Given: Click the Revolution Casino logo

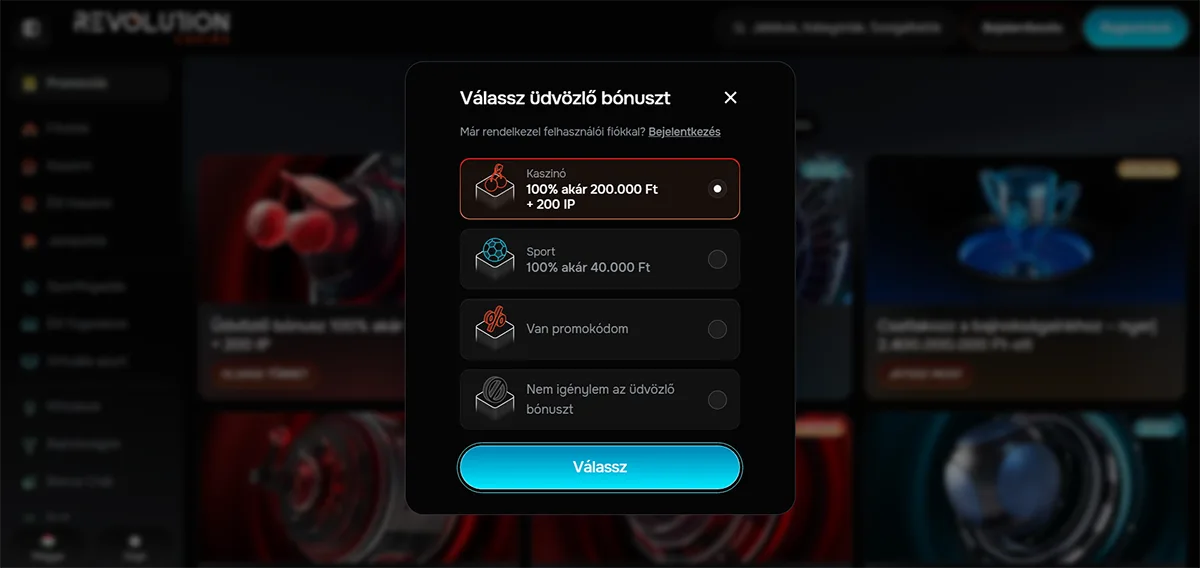Looking at the screenshot, I should tap(151, 27).
